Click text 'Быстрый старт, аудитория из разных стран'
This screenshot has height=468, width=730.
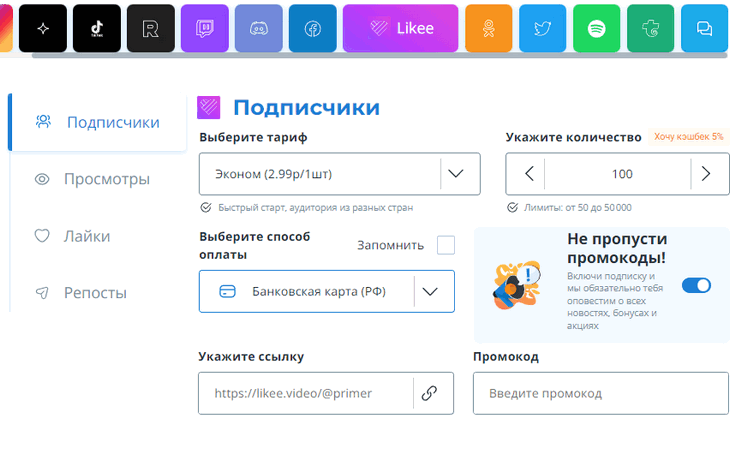(316, 208)
